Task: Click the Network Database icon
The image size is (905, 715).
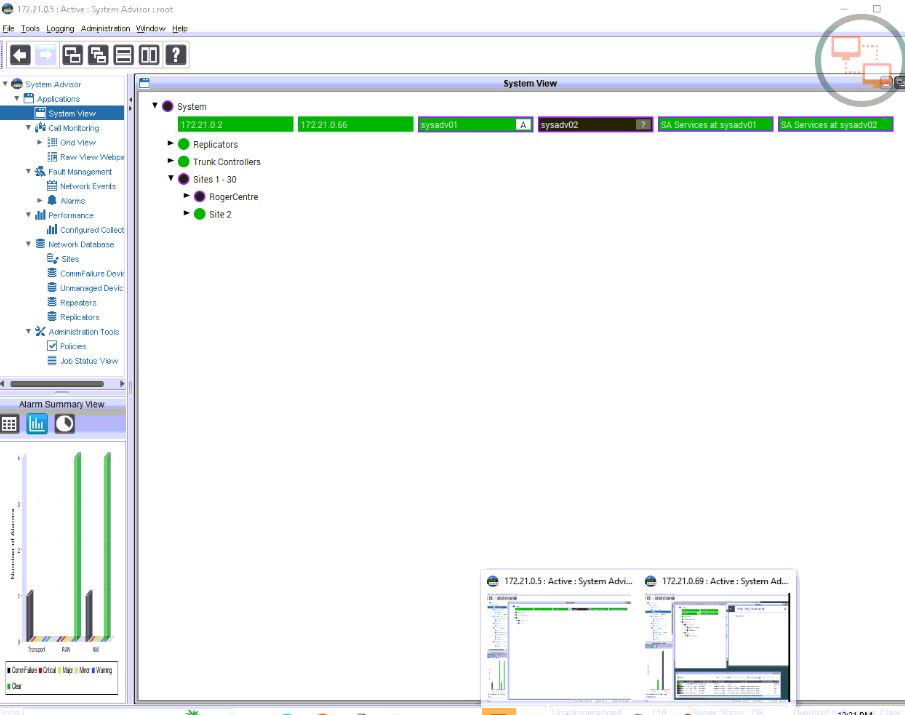Action: (x=40, y=244)
